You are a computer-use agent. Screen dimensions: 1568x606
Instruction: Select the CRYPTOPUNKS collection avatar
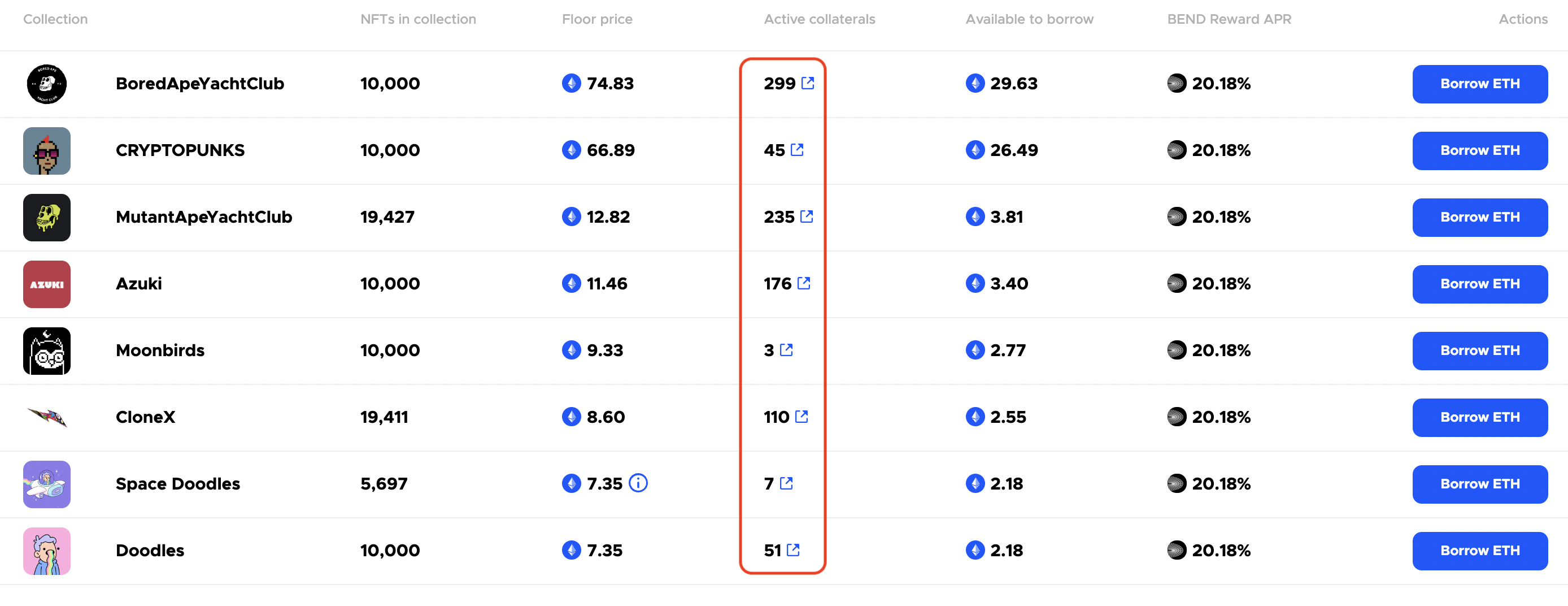click(47, 151)
